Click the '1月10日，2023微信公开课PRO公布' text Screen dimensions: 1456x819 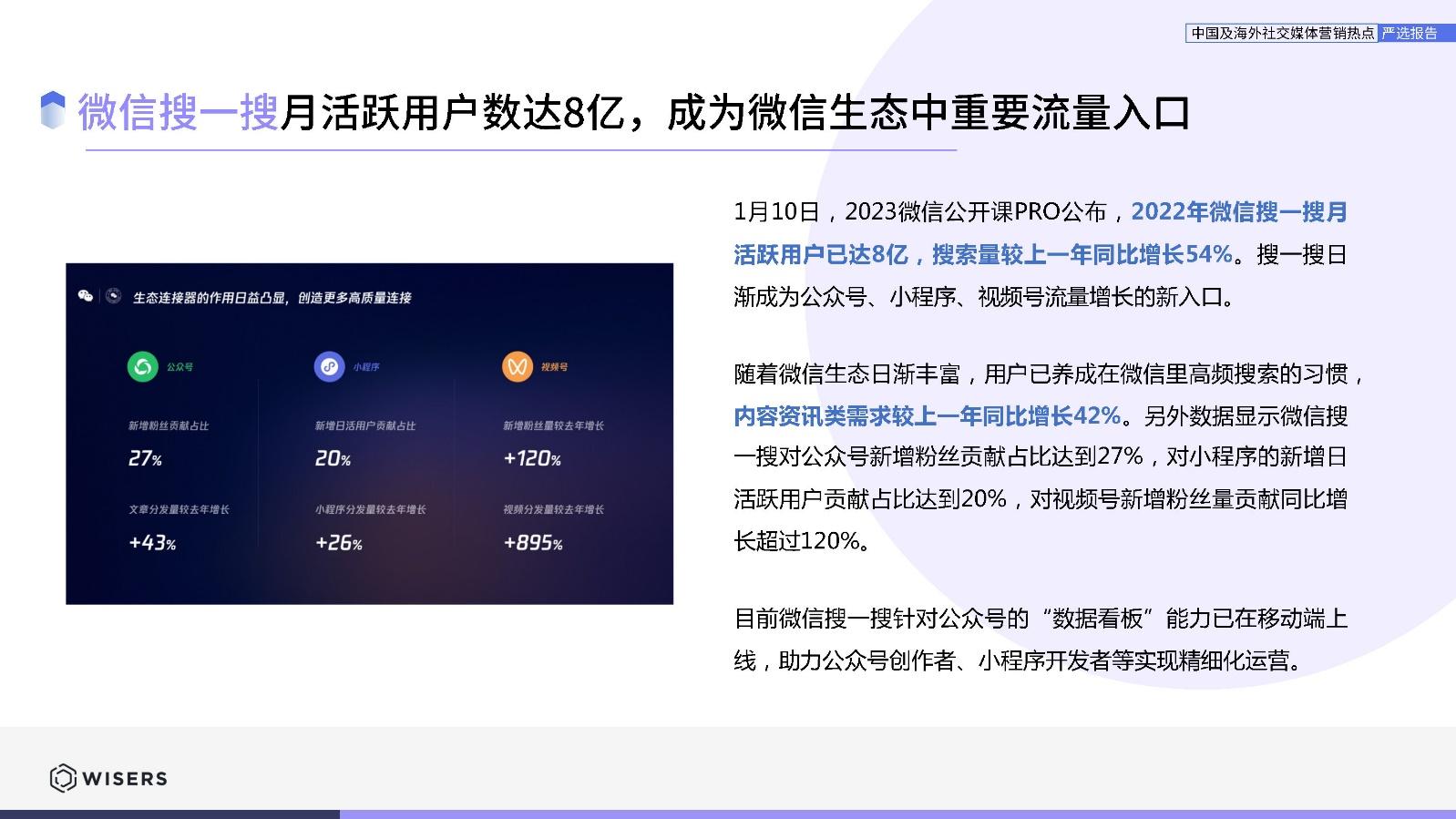tap(920, 212)
